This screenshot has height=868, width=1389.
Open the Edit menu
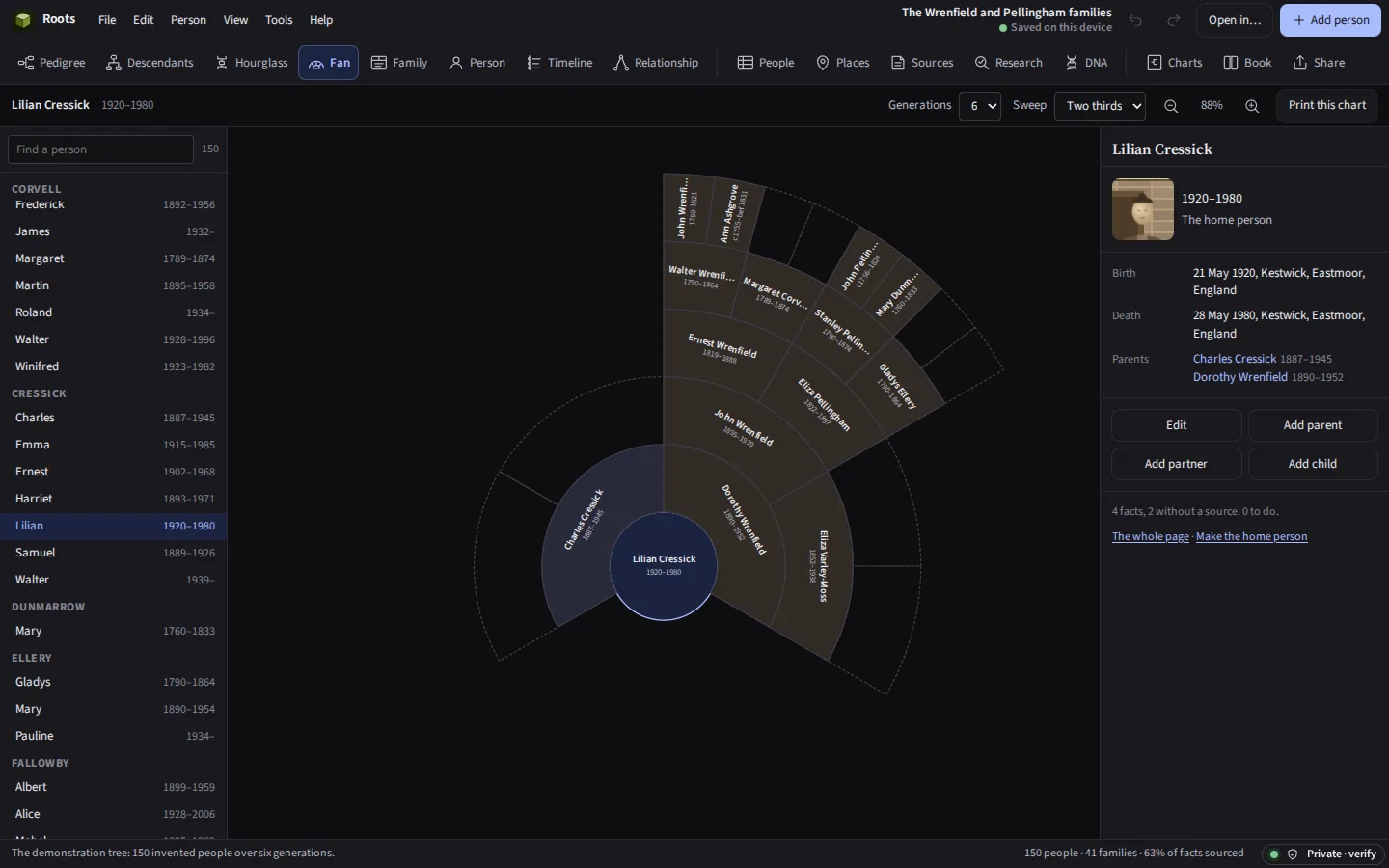point(143,20)
